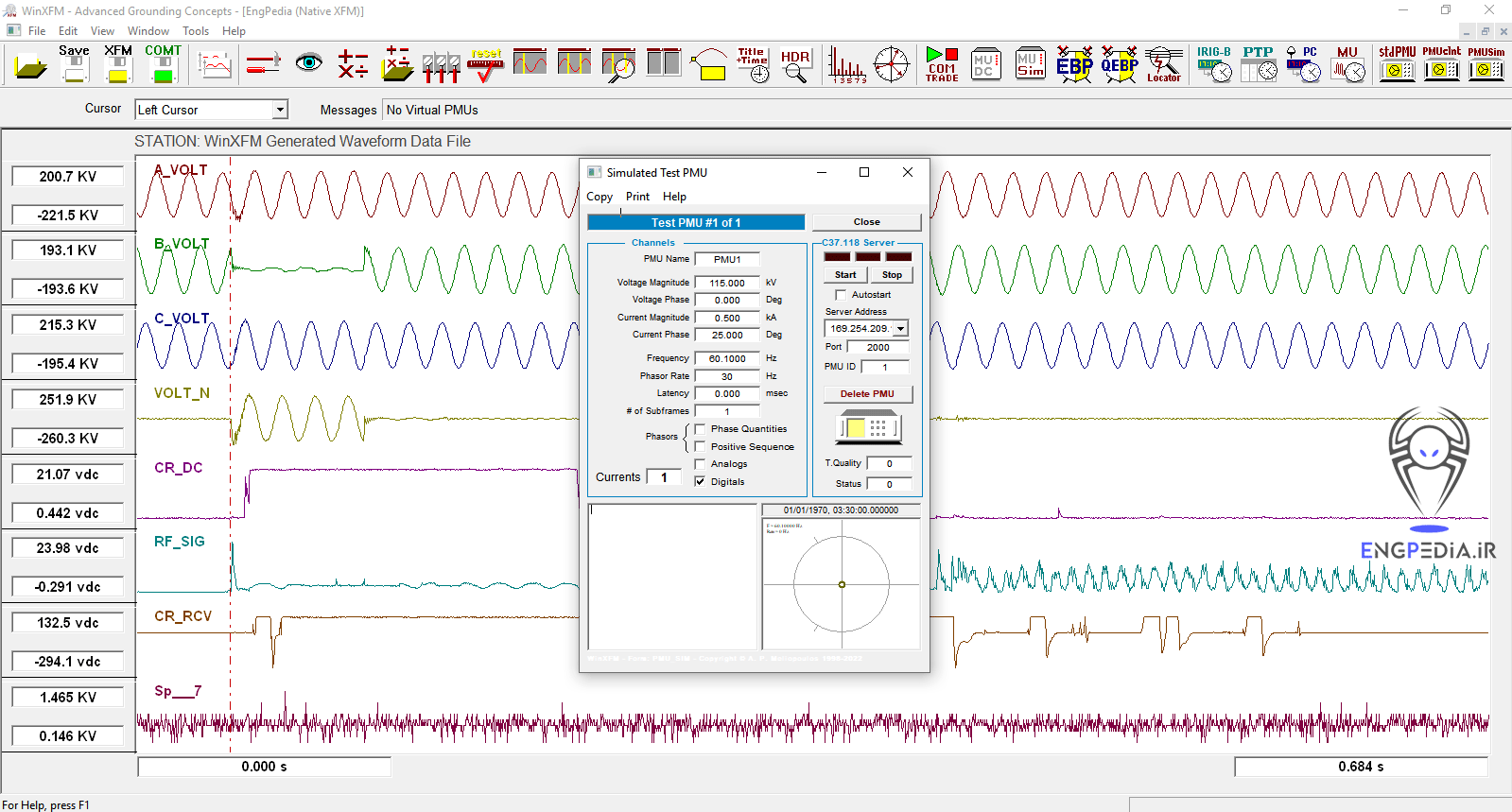
Task: Click the Frequency input field
Action: [727, 358]
